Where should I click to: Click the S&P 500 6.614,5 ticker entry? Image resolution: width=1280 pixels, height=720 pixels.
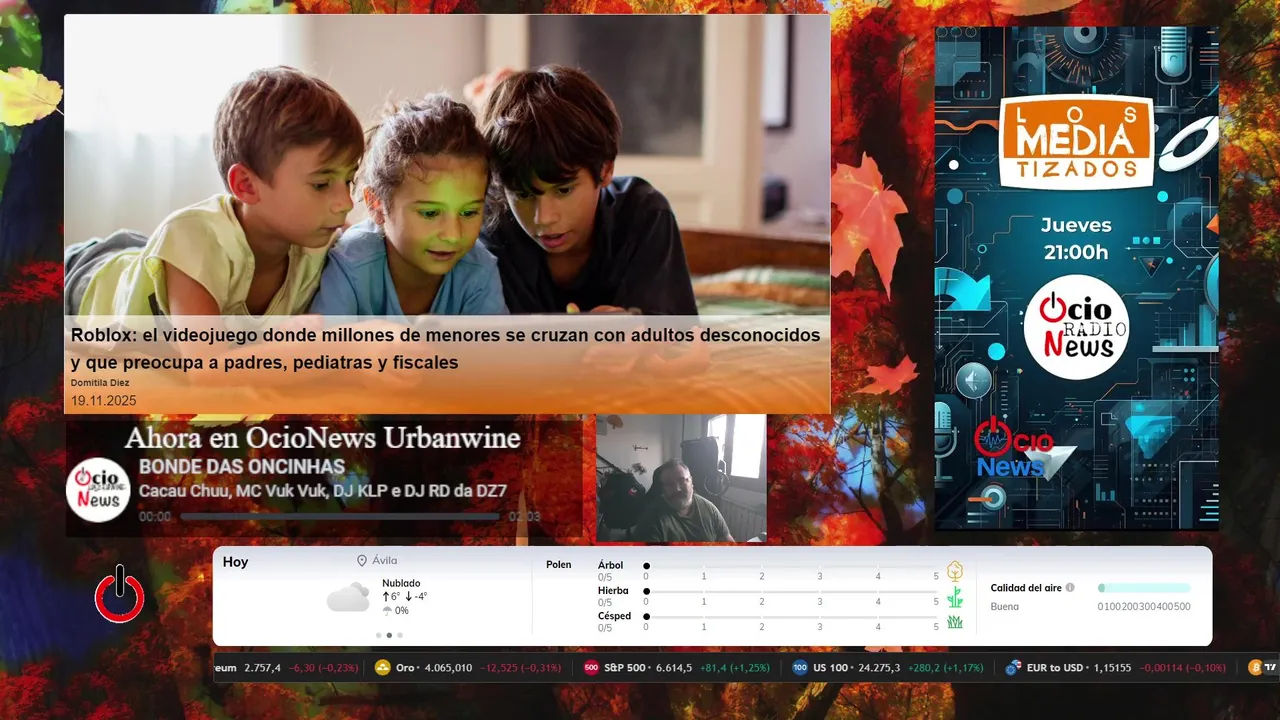point(677,667)
